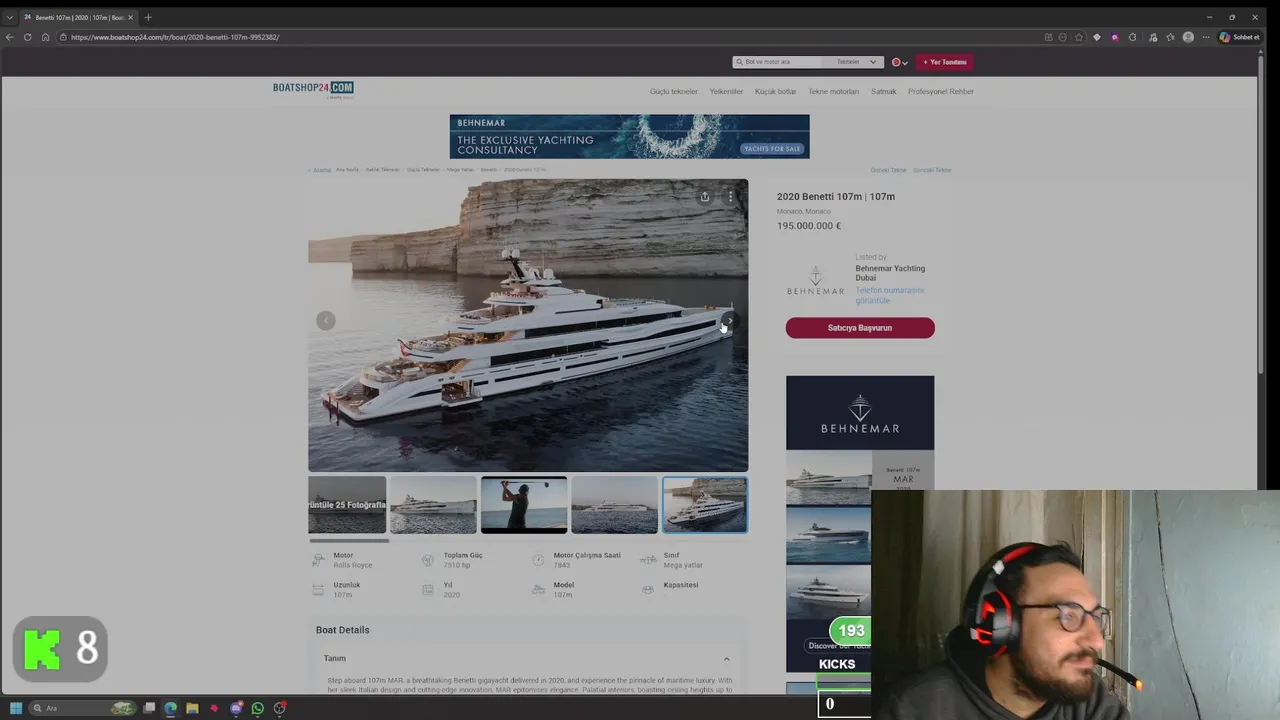
Task: Go to 'Sonraki Tekne' listing
Action: pos(932,170)
